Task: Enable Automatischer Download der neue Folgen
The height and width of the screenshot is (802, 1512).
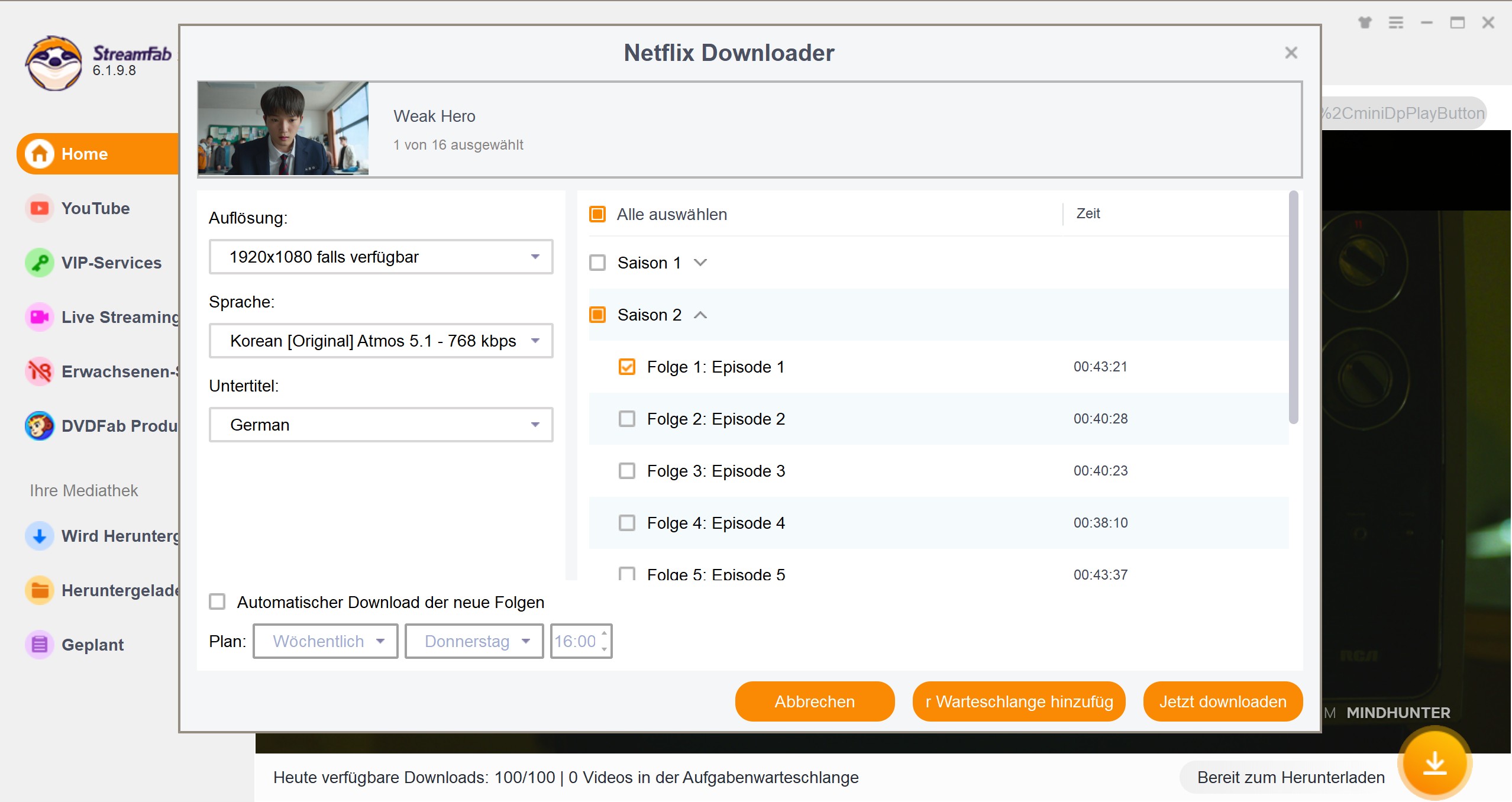Action: click(x=218, y=602)
